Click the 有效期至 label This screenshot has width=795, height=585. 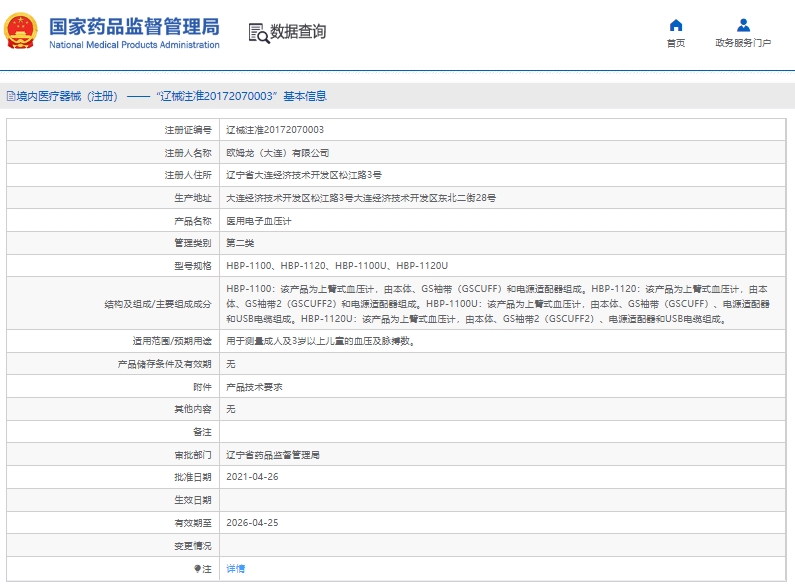[193, 523]
